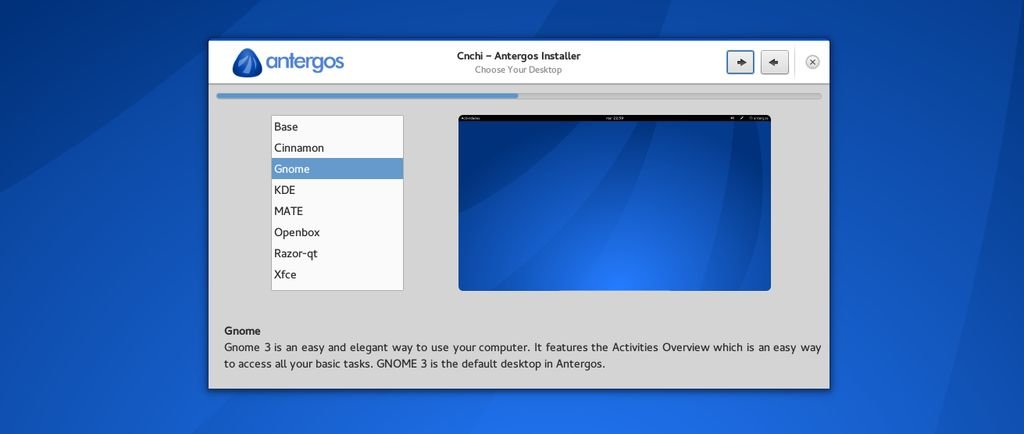Click the 'Cnchi – Antergos Installer' title
1024x434 pixels.
click(x=519, y=56)
